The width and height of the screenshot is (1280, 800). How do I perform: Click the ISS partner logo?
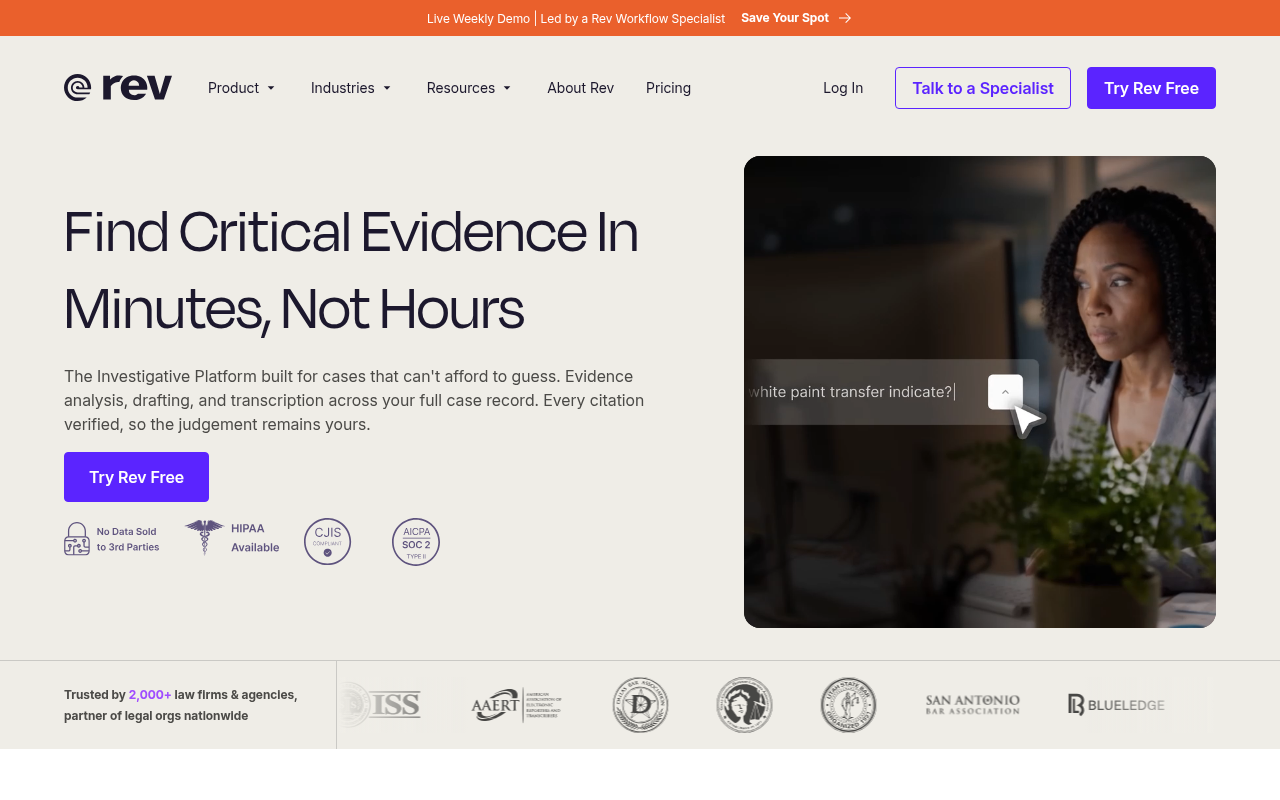(381, 705)
